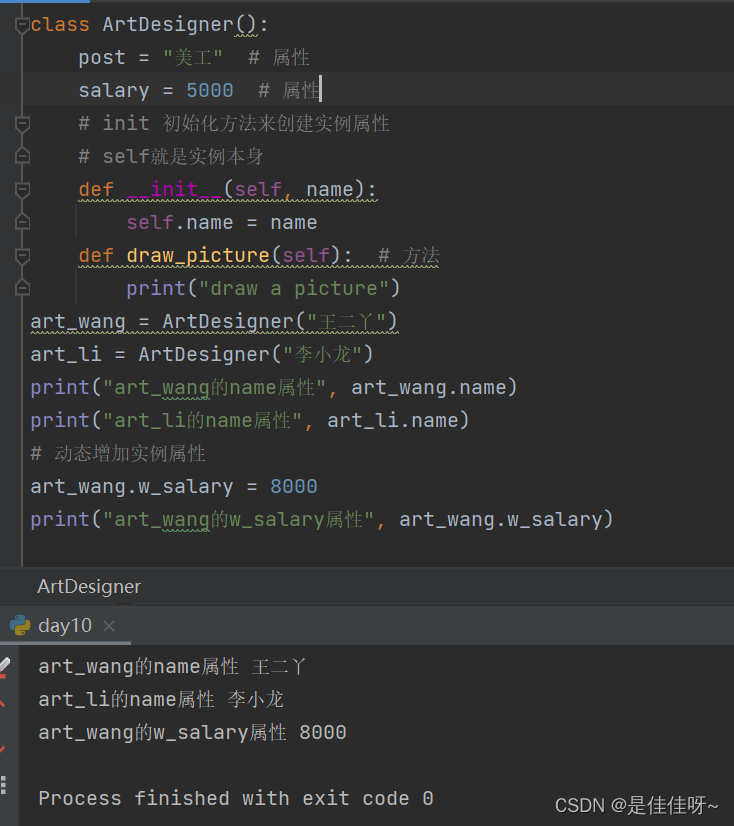Click the line 'art_li = ArtDesigner("李小龙")'

tap(202, 355)
